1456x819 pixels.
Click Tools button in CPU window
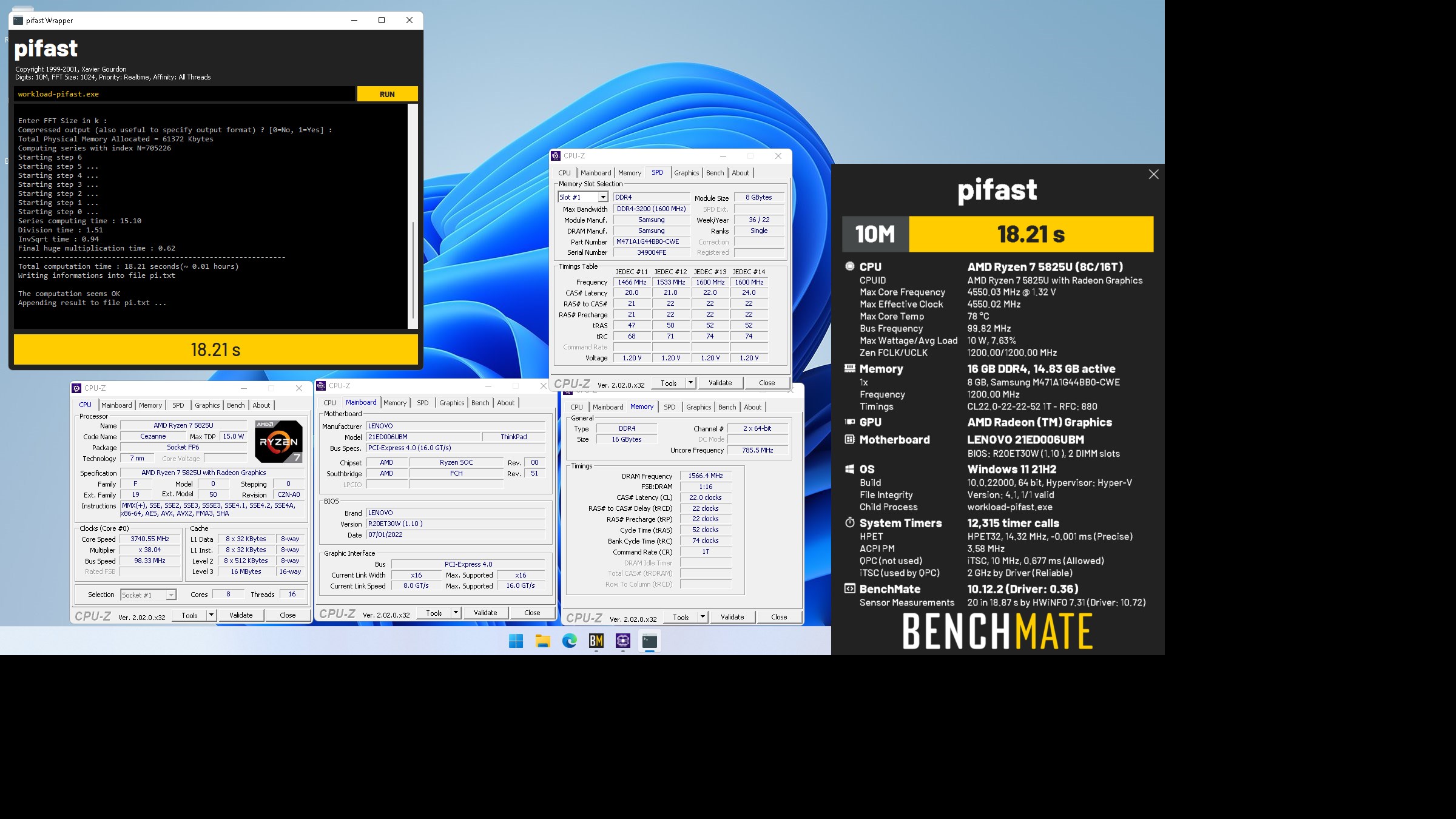[189, 615]
